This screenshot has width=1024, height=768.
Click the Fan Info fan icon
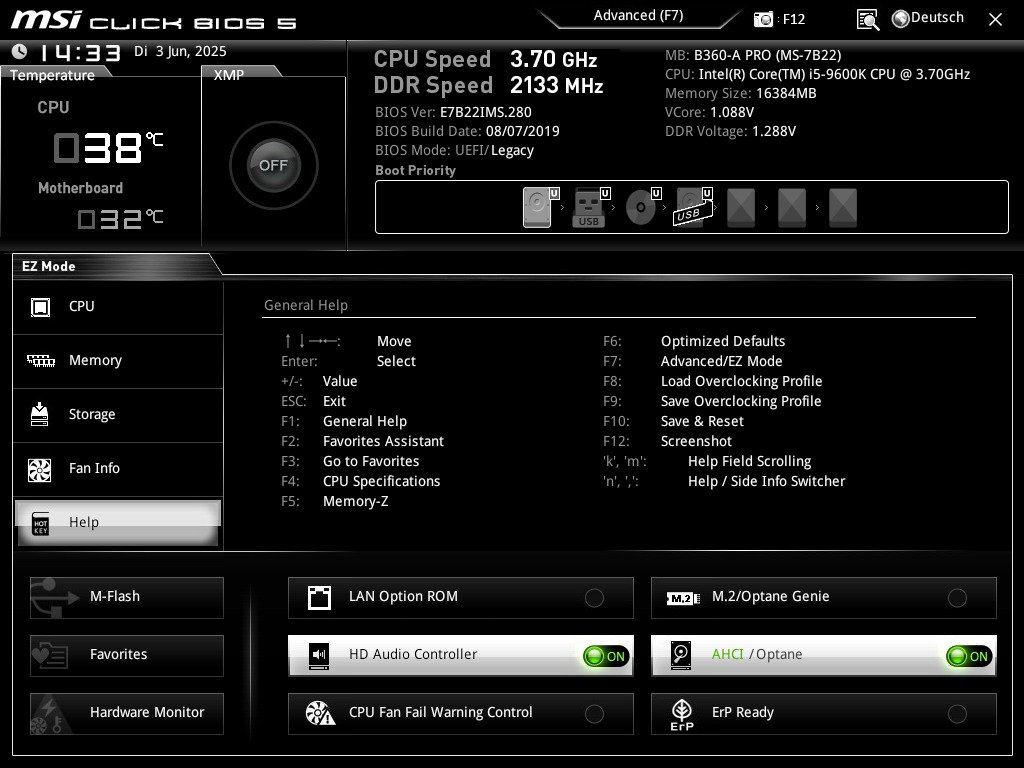40,470
